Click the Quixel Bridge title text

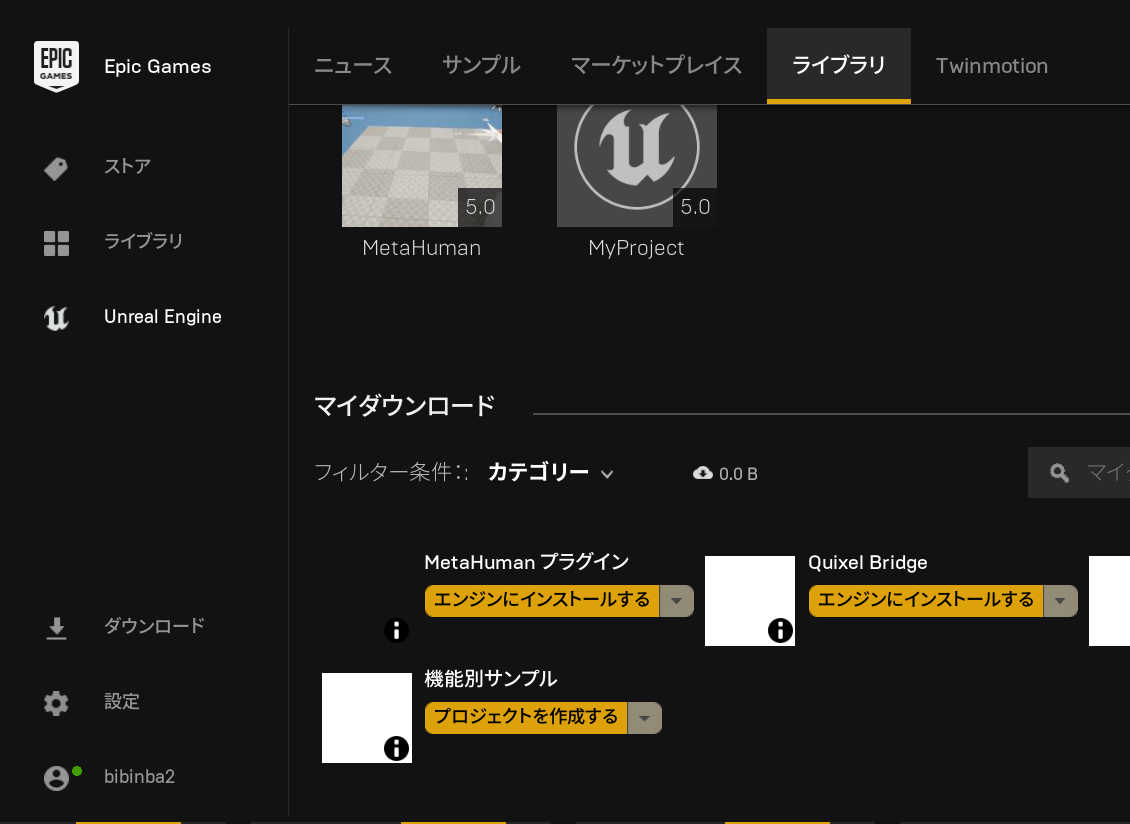pos(868,562)
